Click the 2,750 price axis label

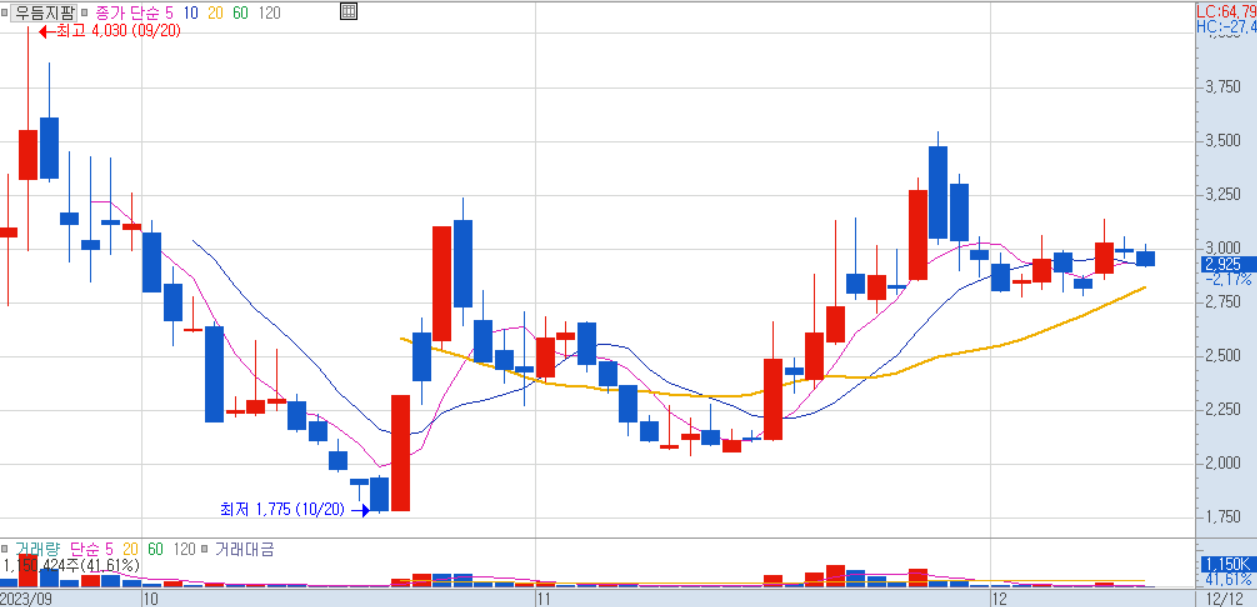coord(1224,302)
